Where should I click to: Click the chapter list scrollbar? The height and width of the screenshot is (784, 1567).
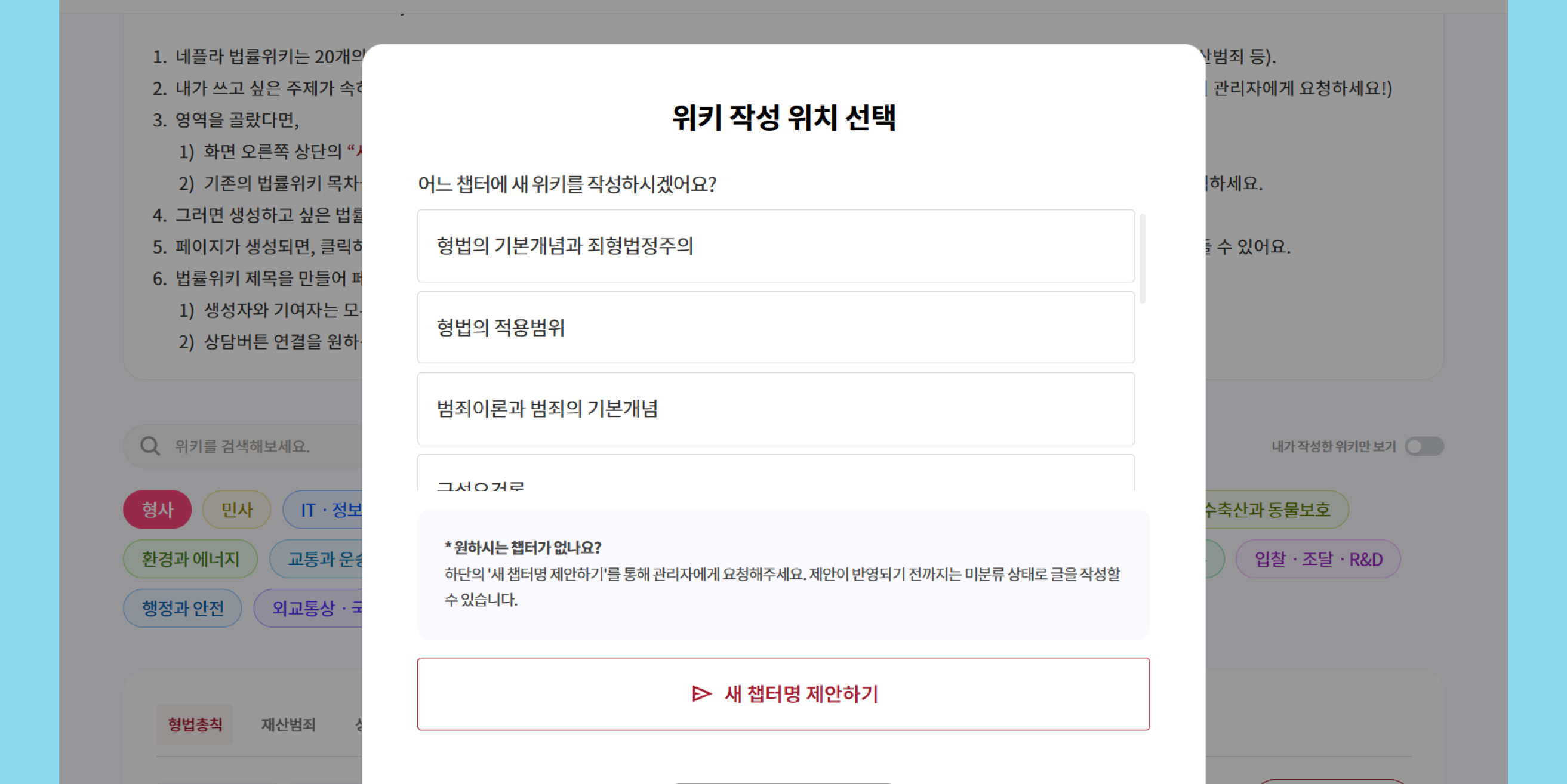point(1143,258)
